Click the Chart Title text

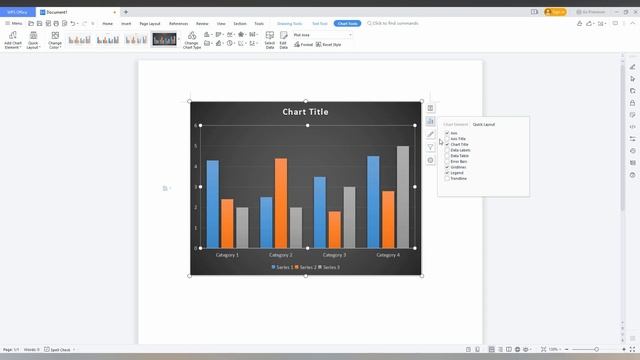click(305, 112)
